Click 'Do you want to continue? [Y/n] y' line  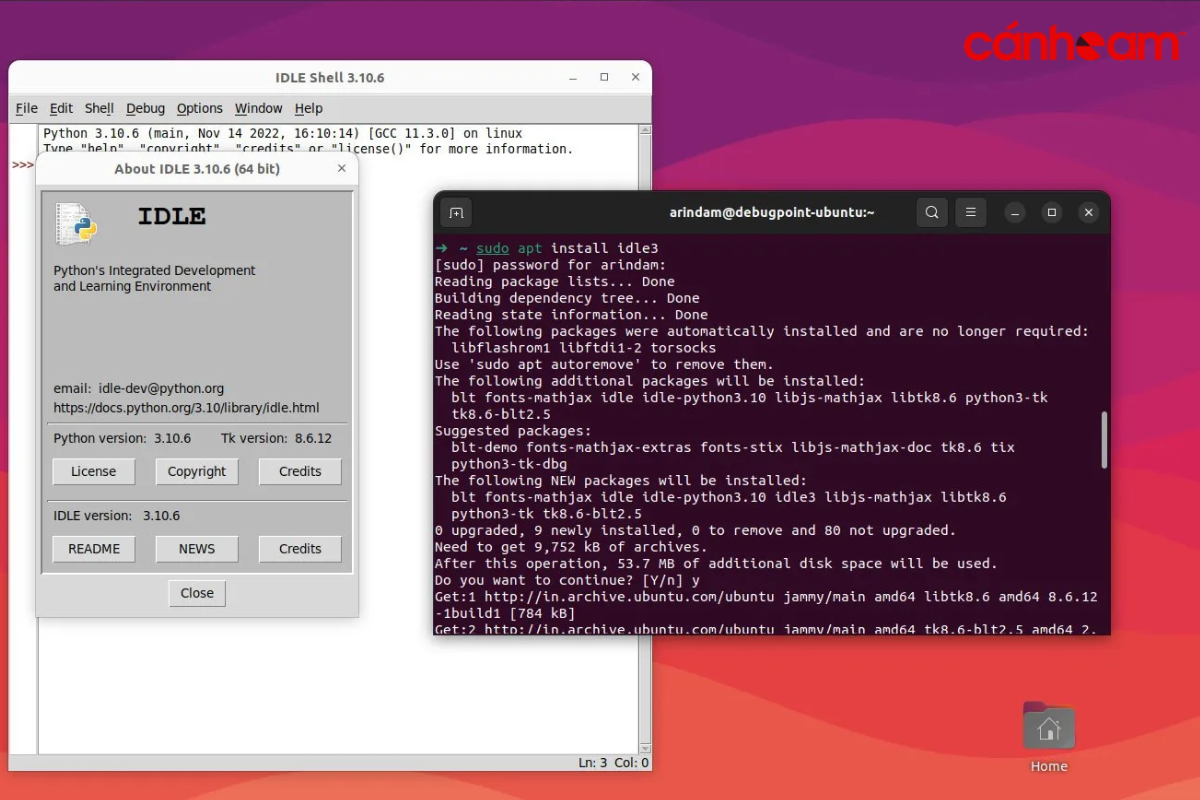[567, 580]
